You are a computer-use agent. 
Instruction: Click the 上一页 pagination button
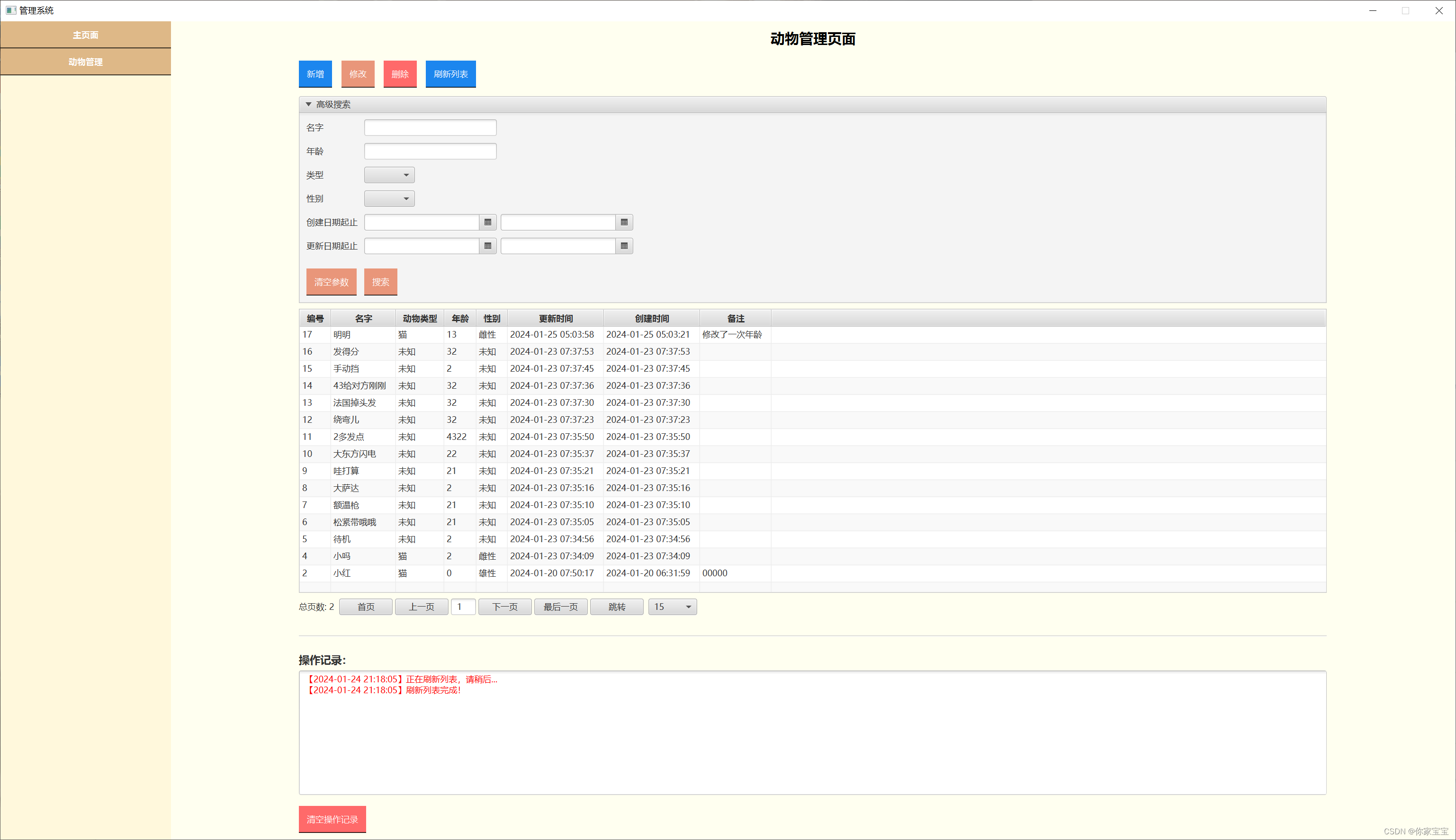[x=421, y=607]
